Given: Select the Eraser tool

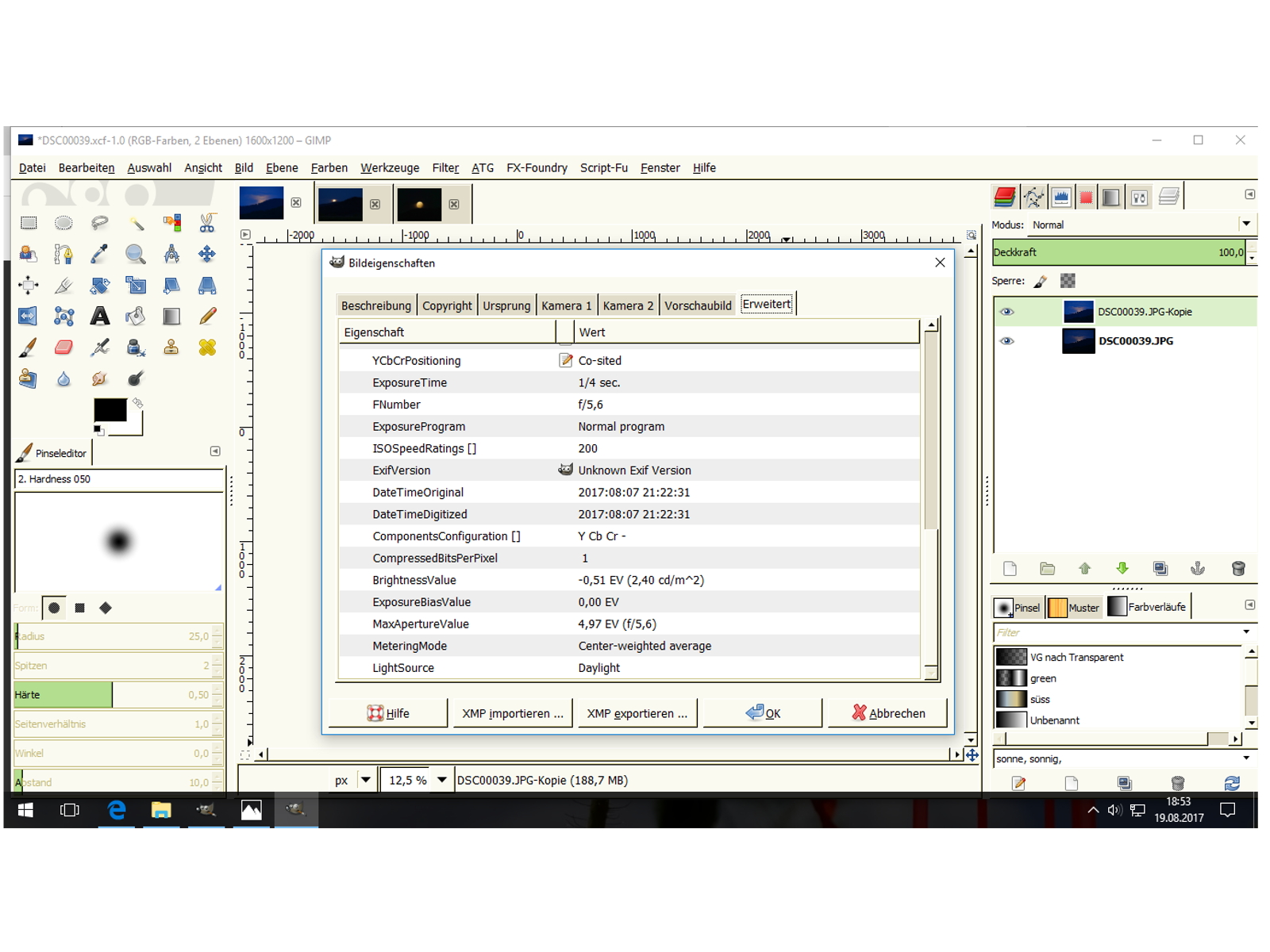Looking at the screenshot, I should point(63,347).
